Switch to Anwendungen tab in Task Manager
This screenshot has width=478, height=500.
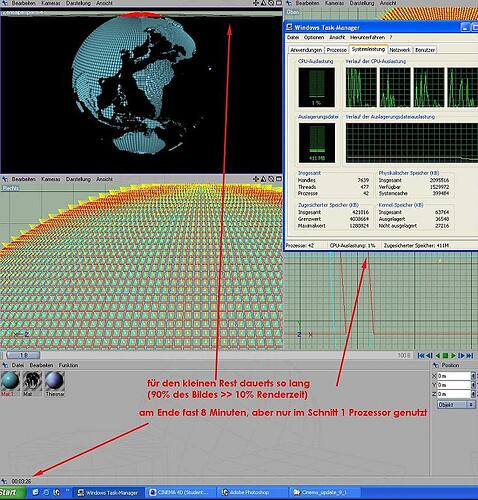(306, 50)
